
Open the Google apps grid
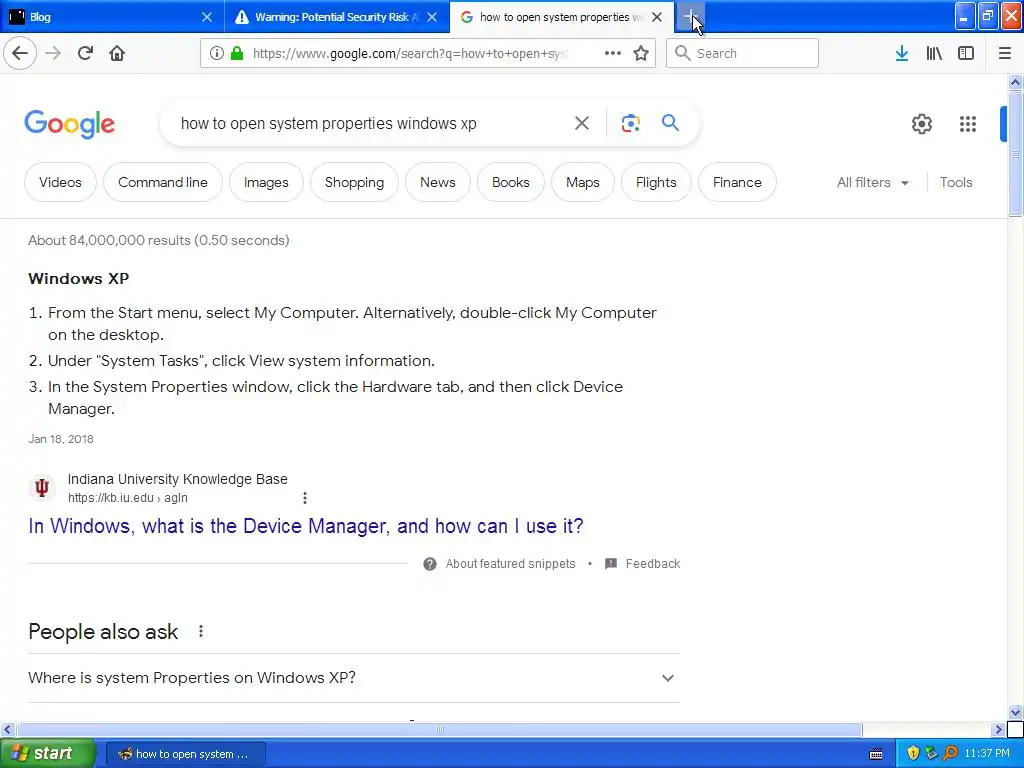click(x=968, y=123)
